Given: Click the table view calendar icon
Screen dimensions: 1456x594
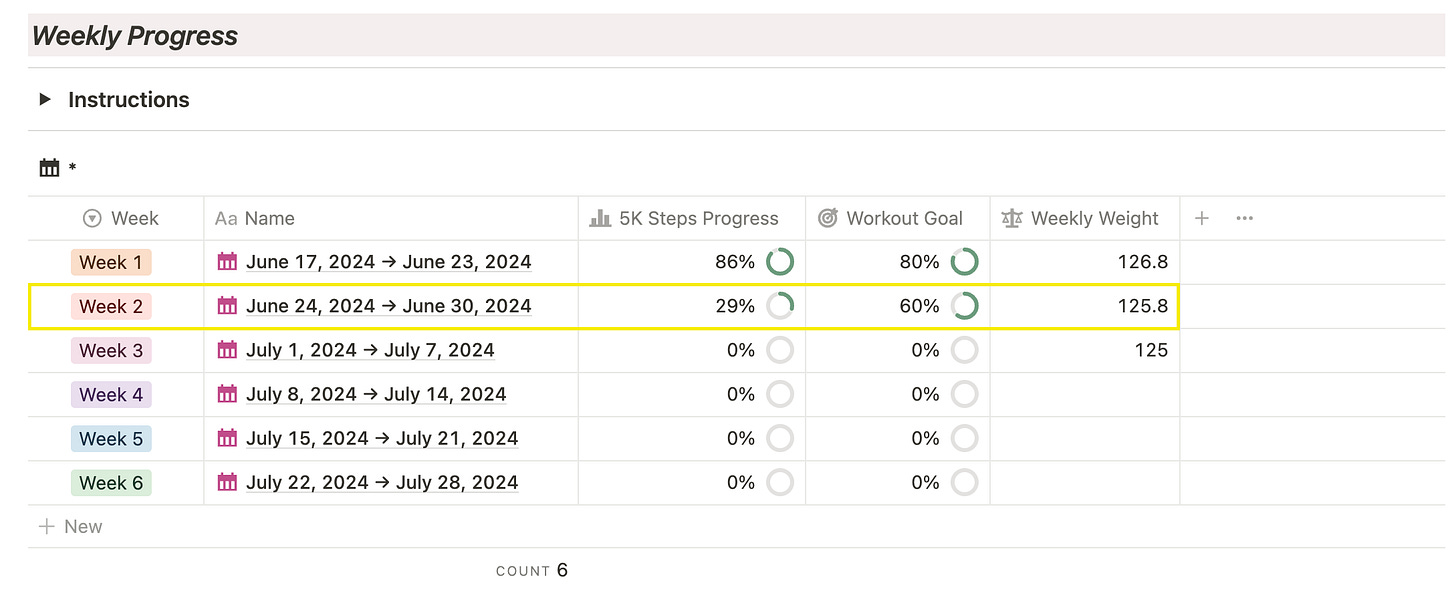Looking at the screenshot, I should (49, 168).
